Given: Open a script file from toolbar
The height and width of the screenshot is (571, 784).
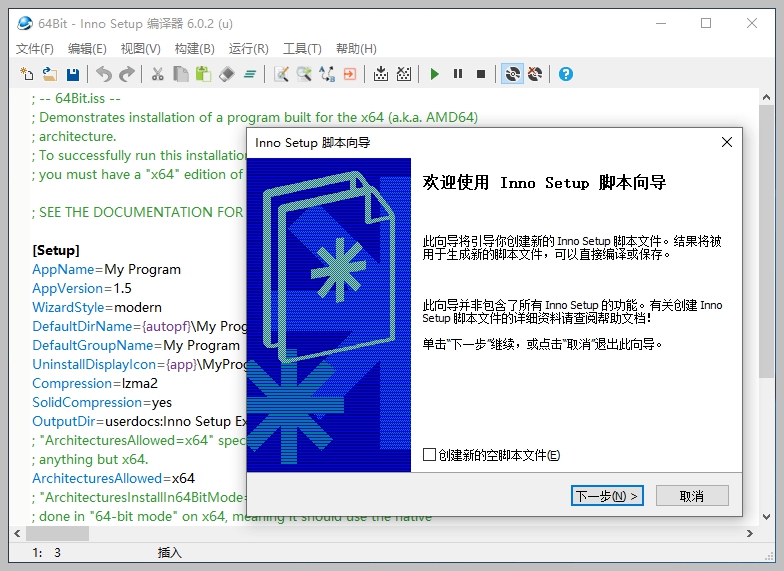Looking at the screenshot, I should [x=50, y=74].
